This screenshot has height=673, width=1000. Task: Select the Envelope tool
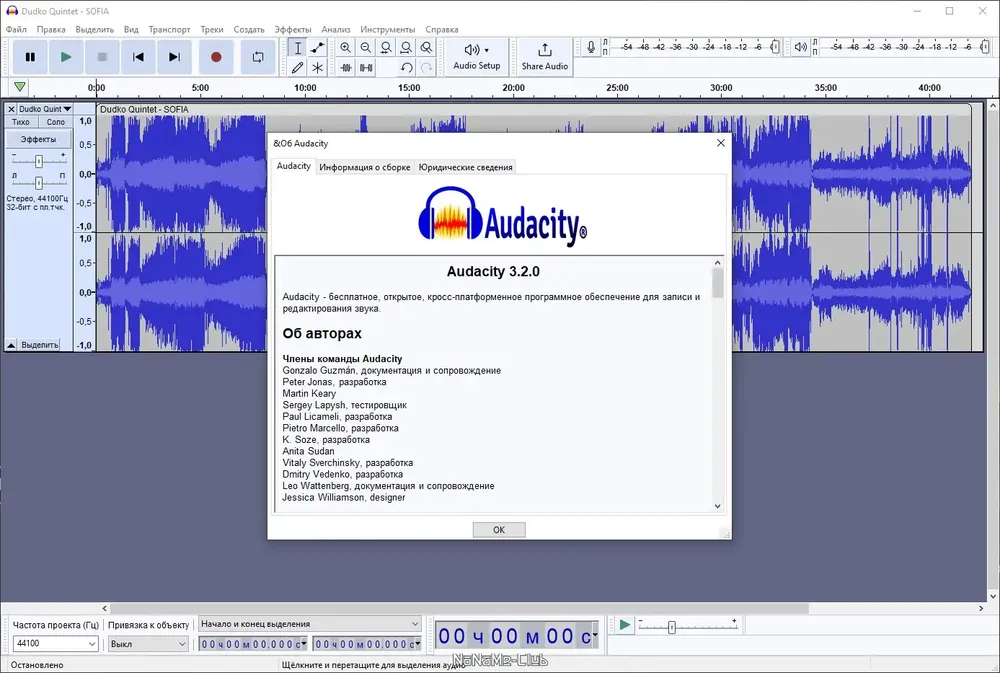pyautogui.click(x=317, y=48)
